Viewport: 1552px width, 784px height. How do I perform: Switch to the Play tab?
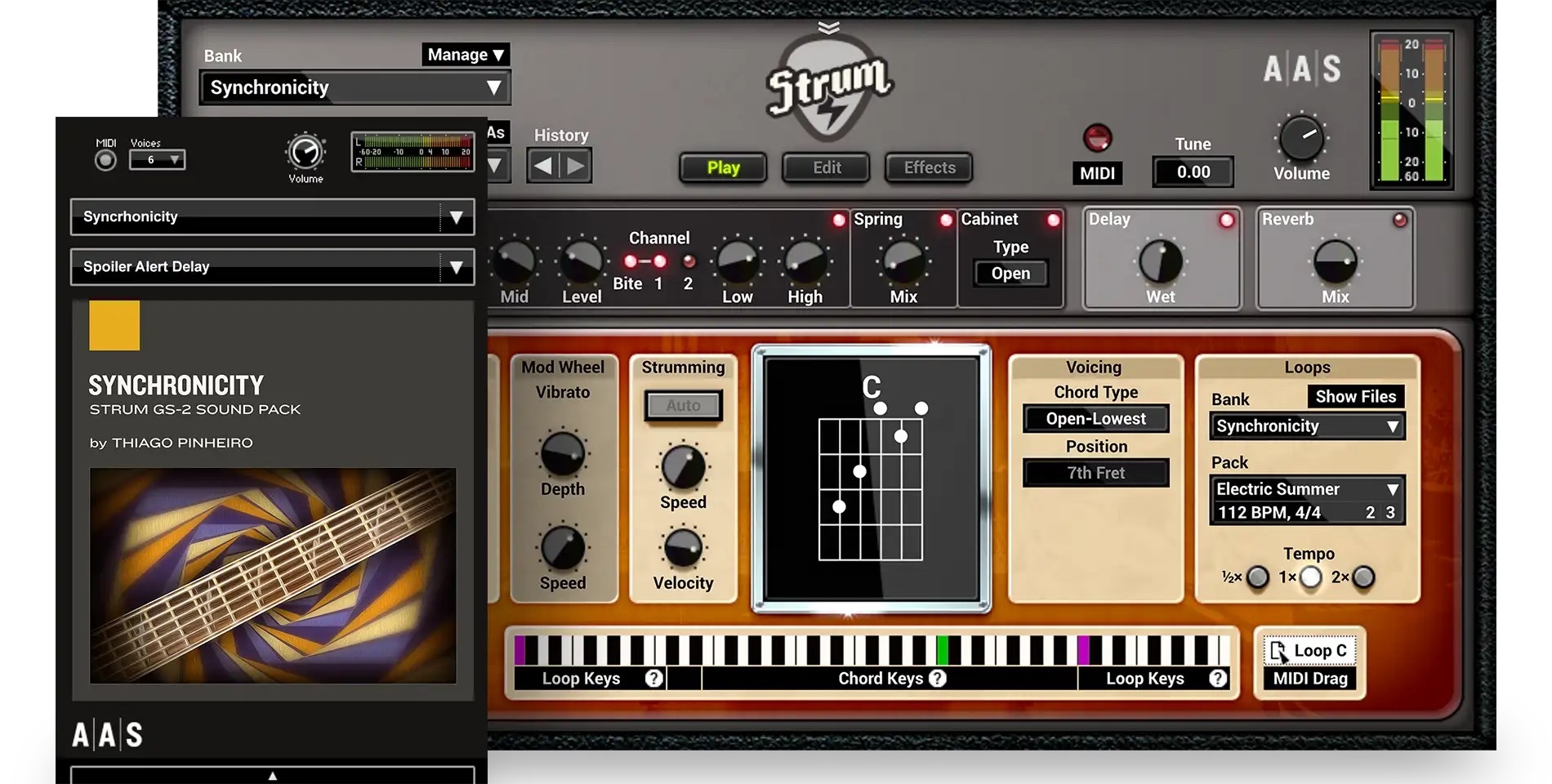723,167
